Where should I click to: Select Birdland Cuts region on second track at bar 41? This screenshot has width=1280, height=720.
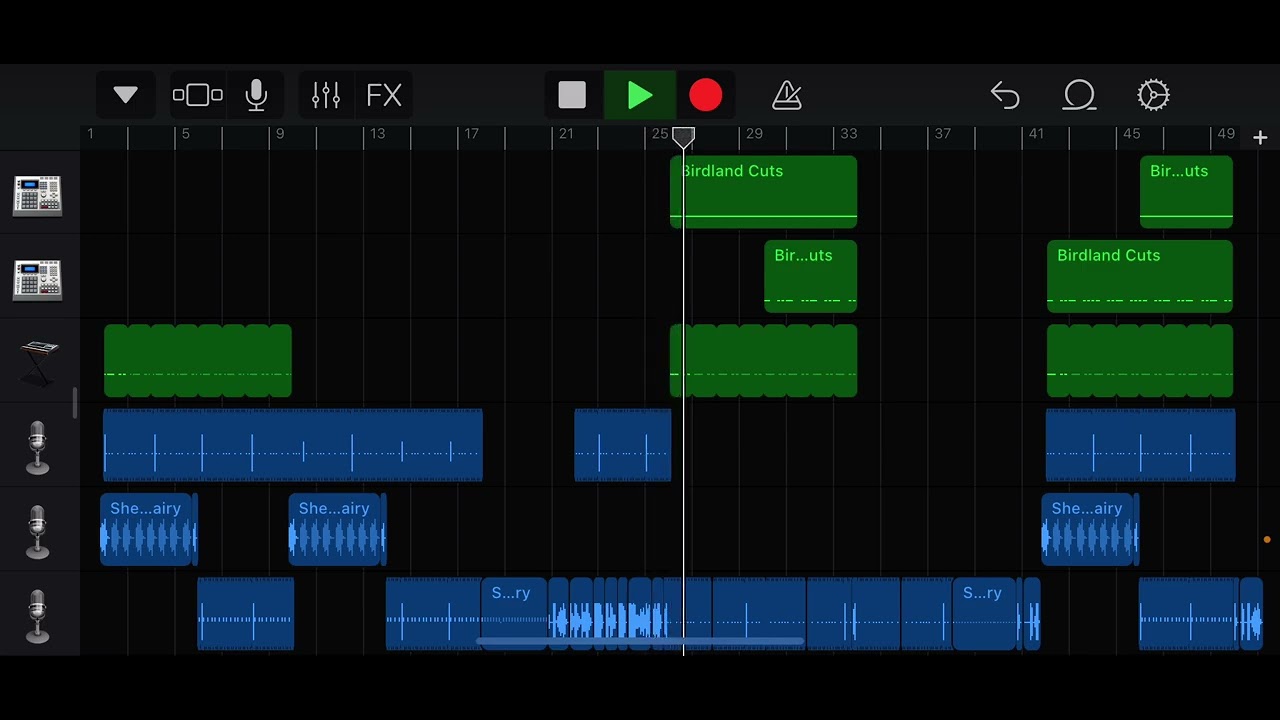point(1140,276)
